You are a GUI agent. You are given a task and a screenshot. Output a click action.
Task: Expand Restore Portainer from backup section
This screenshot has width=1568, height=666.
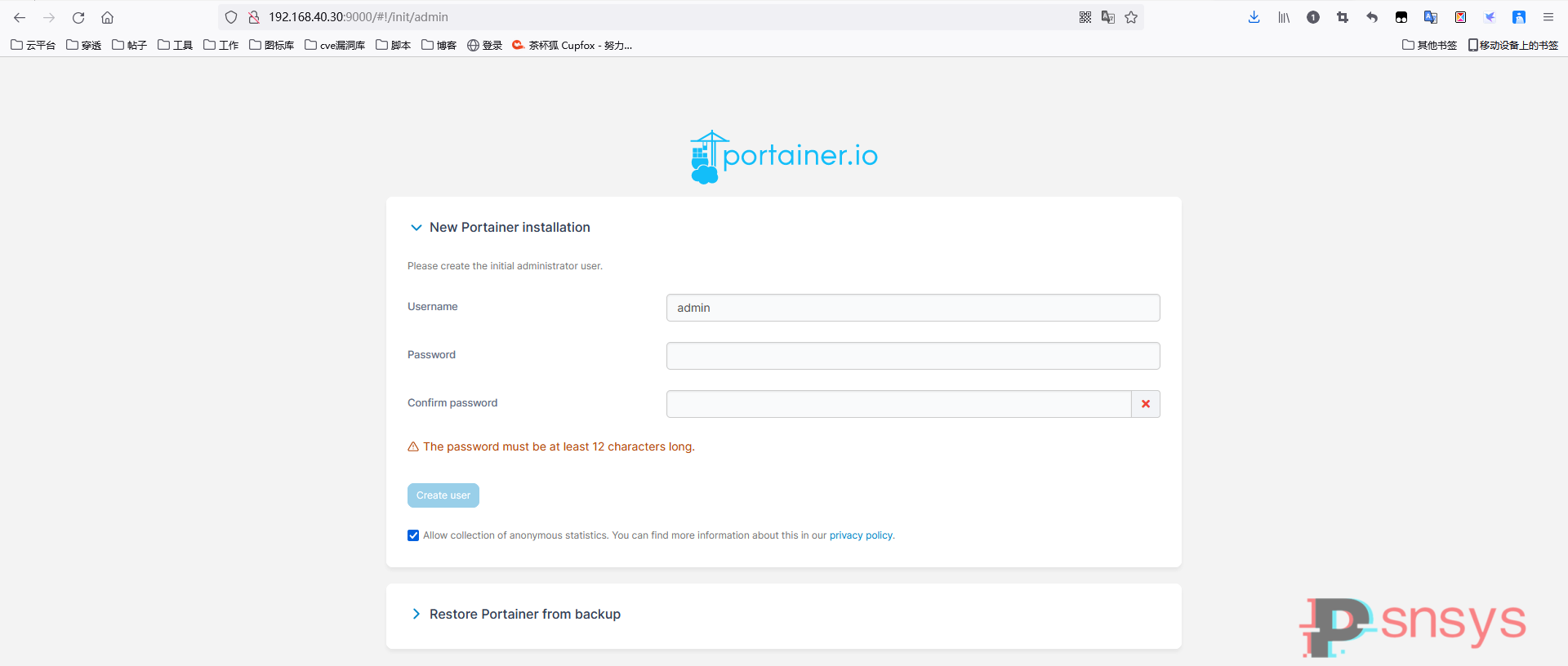tap(515, 615)
